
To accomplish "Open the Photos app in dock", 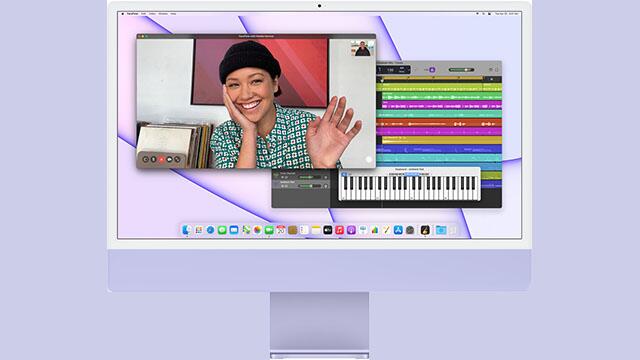I will click(x=257, y=230).
